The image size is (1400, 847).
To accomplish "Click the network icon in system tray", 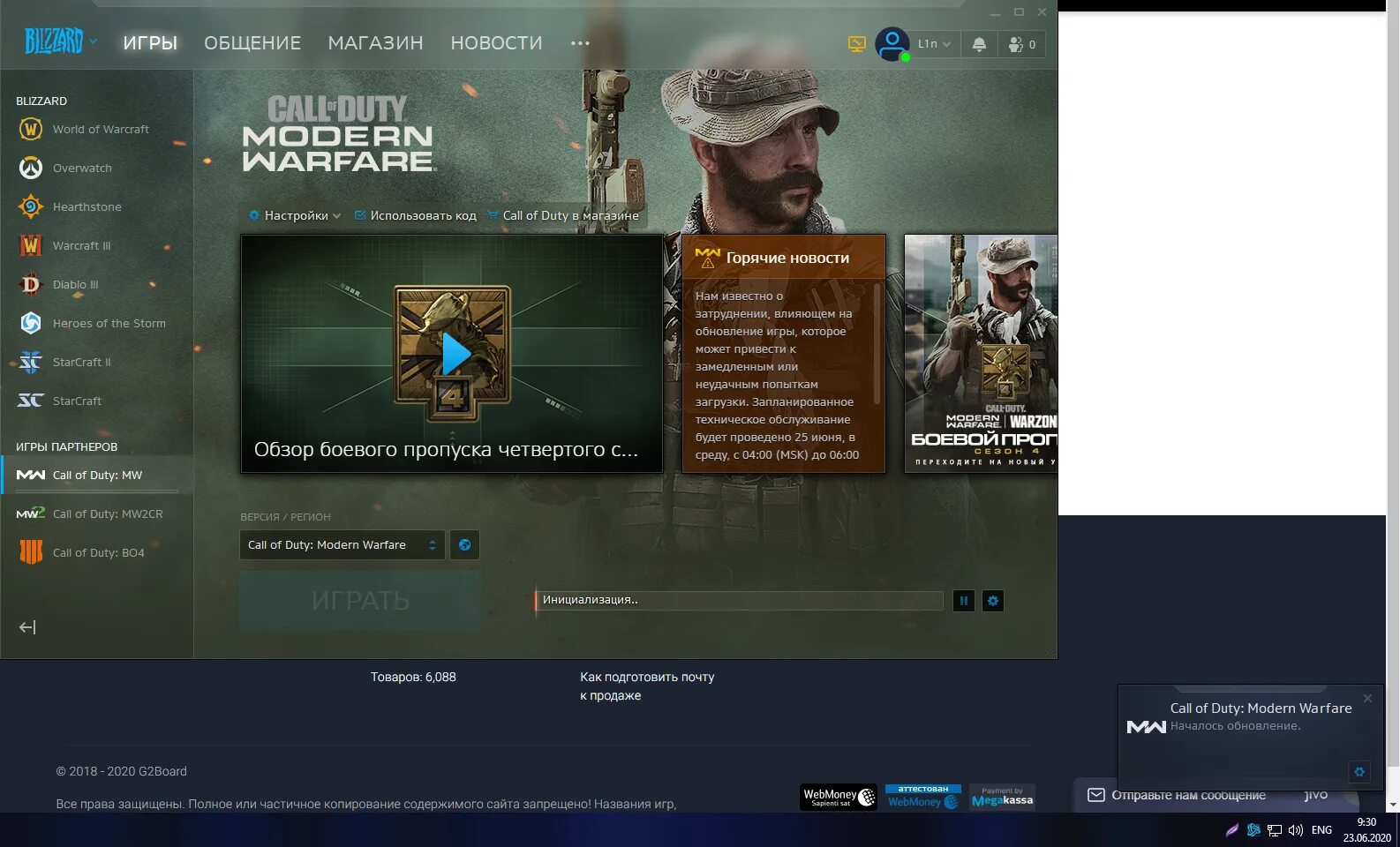I will 1275,830.
